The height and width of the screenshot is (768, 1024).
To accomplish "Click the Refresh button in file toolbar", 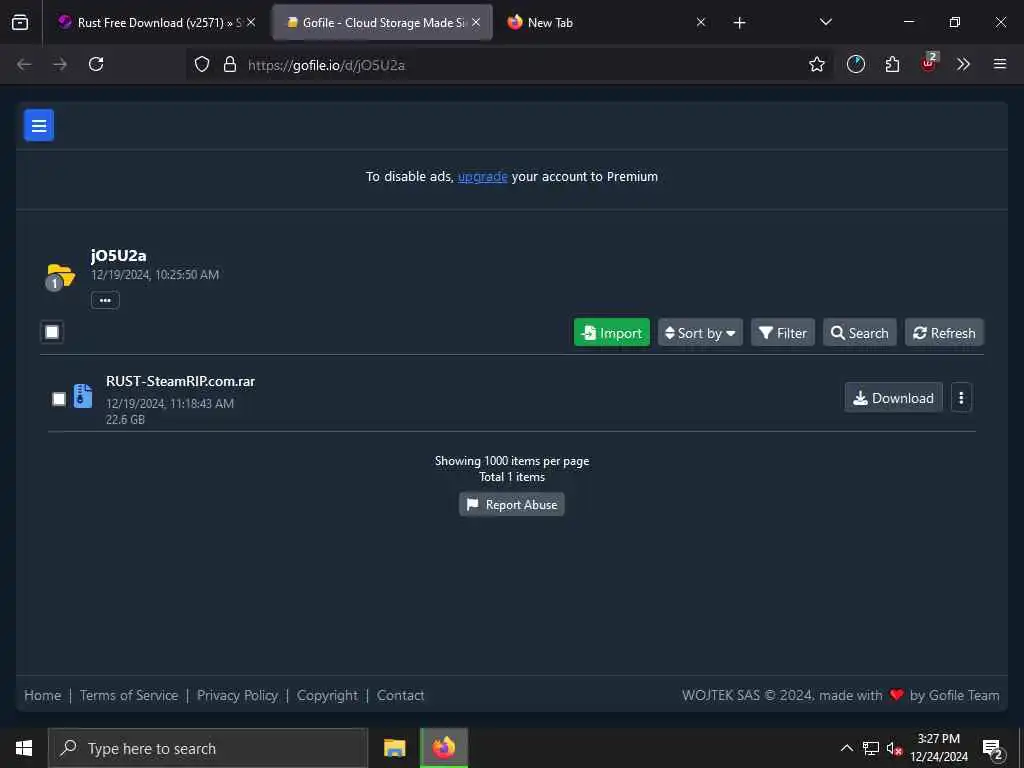I will click(944, 333).
